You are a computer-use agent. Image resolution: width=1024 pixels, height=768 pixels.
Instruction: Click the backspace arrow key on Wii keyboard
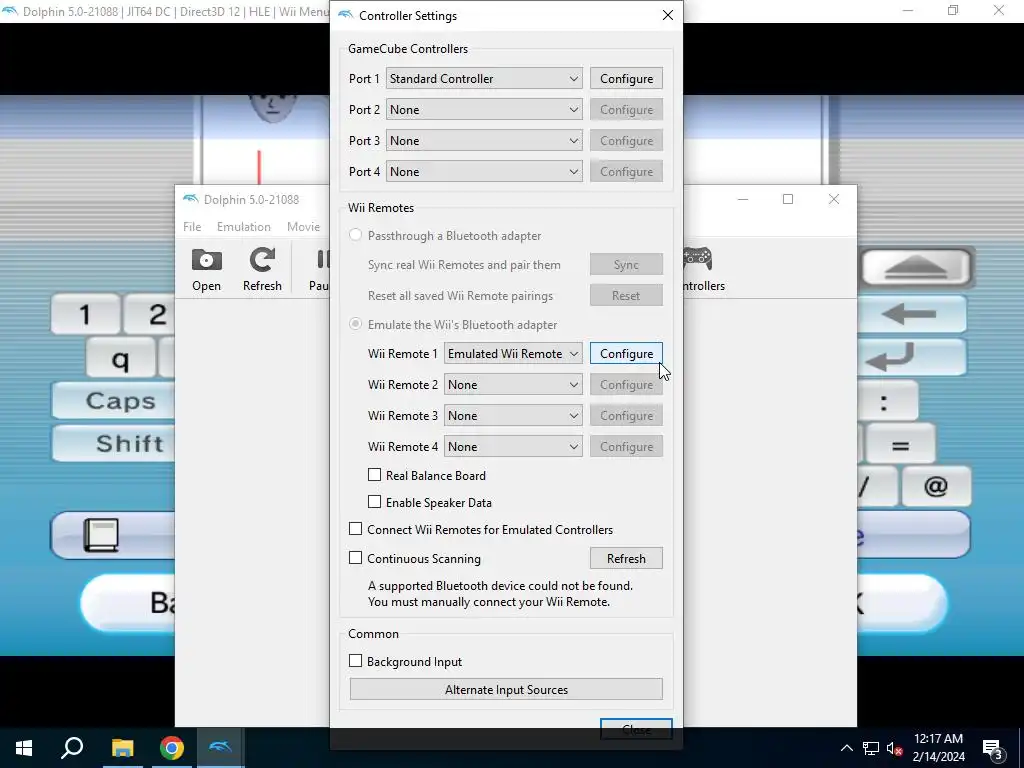(914, 314)
